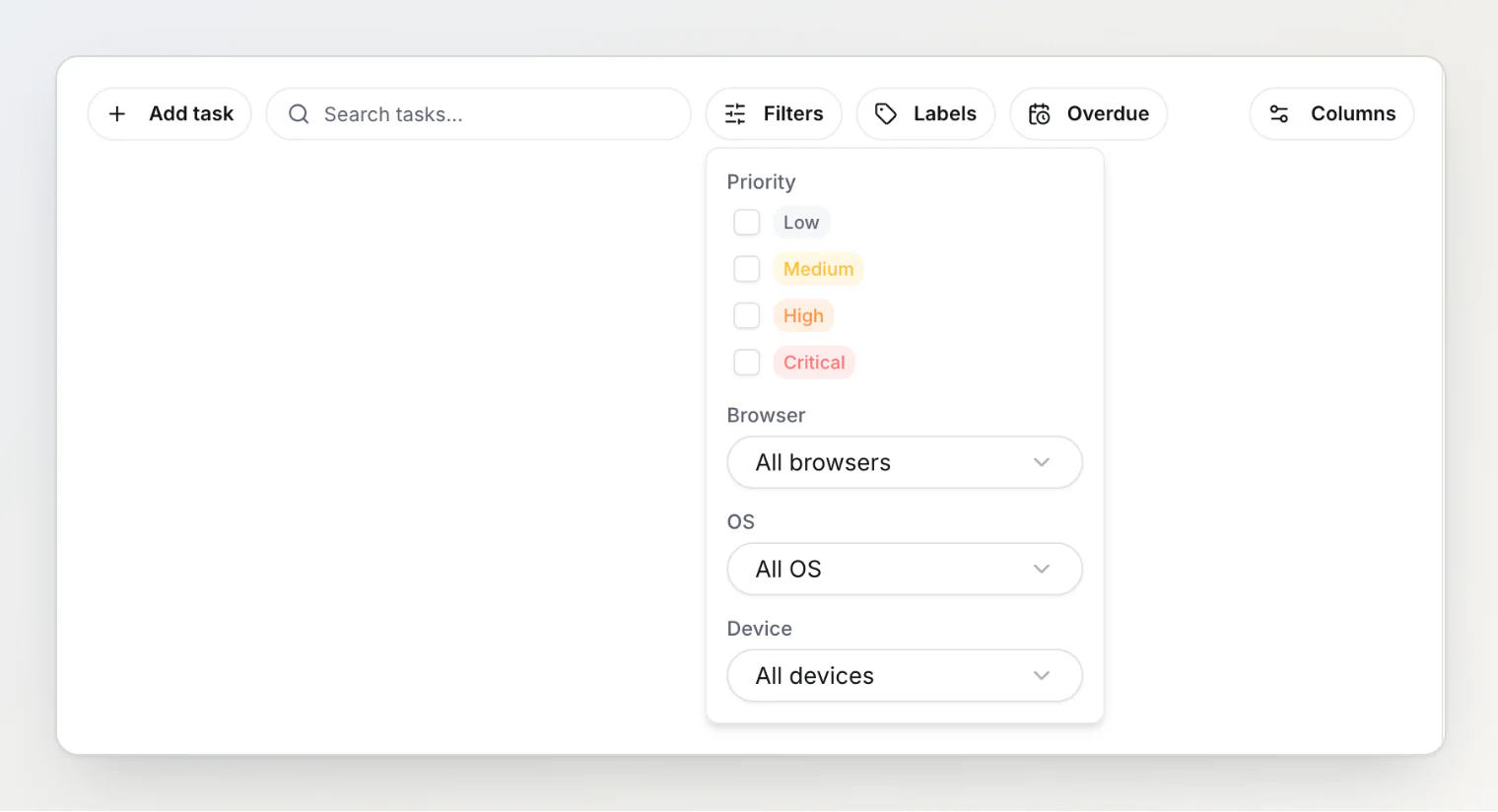Click the settings icon on Columns
Viewport: 1498px width, 812px height.
point(1279,114)
